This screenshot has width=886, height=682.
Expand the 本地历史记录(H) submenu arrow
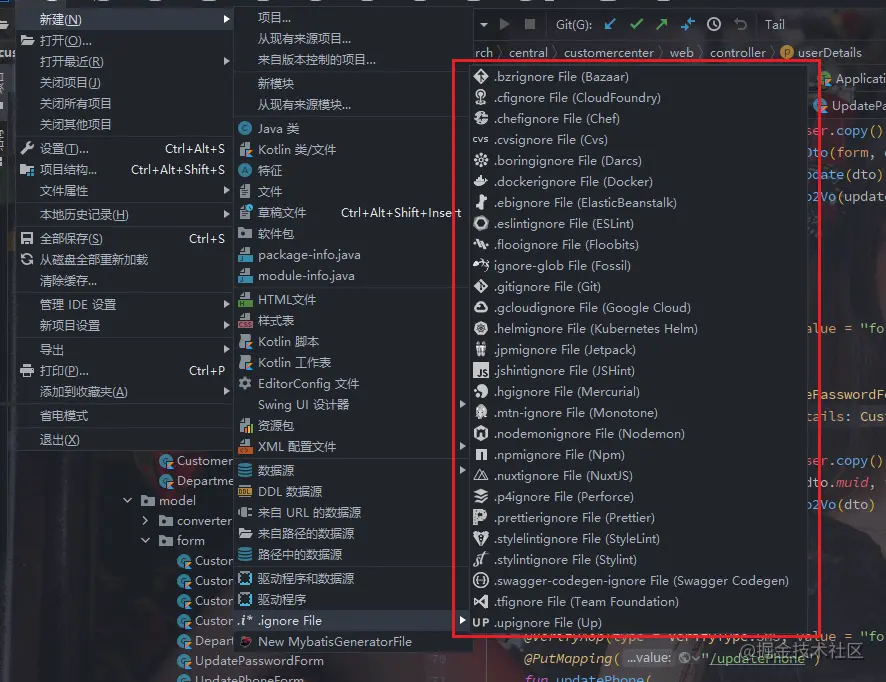point(226,214)
